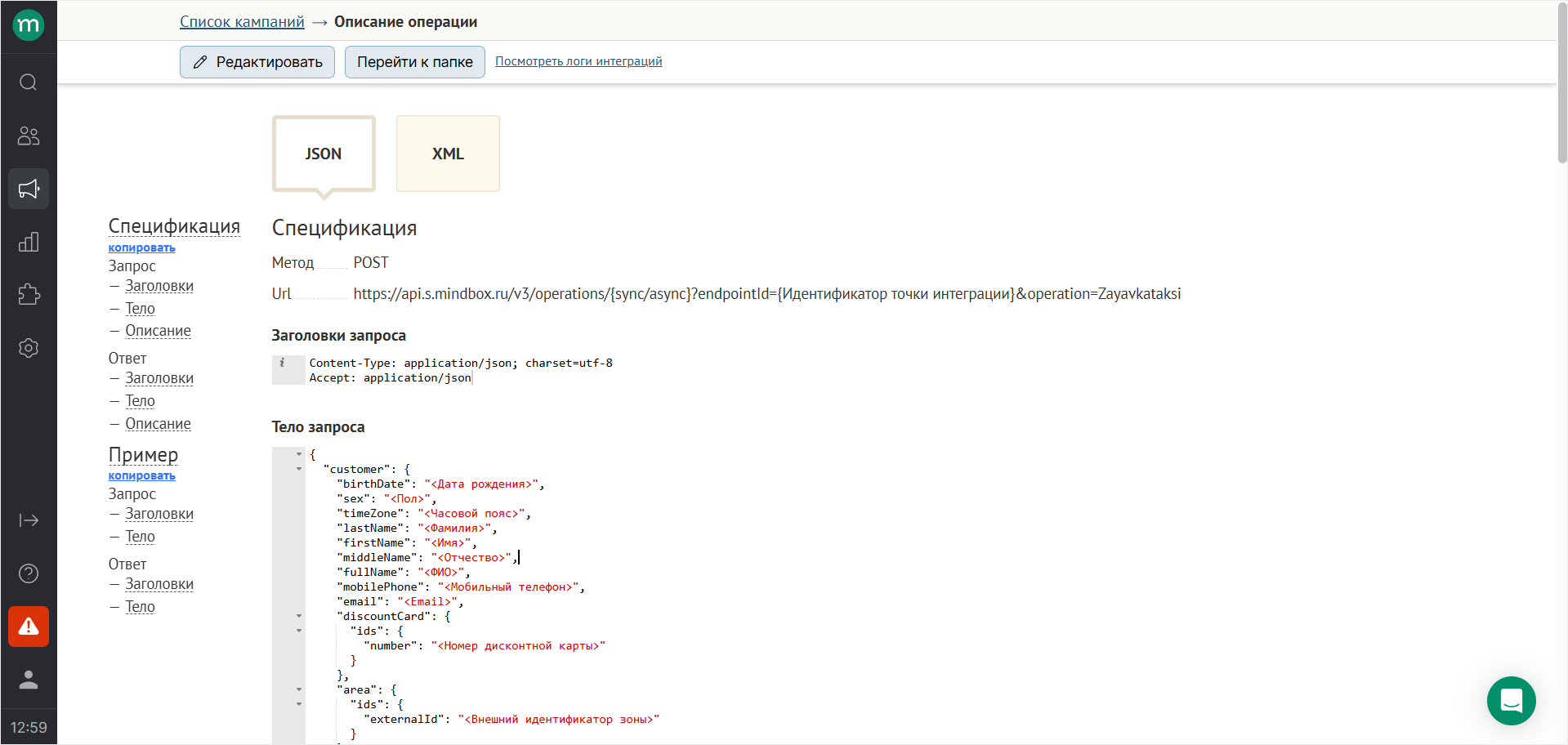The width and height of the screenshot is (1568, 745).
Task: Expand sidebar with arrow icon
Action: coord(29,520)
